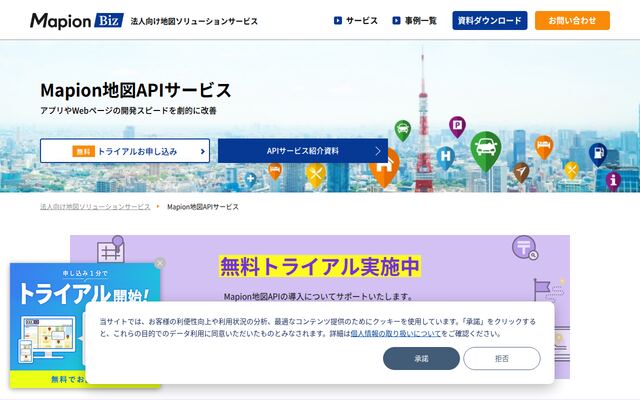This screenshot has height=400, width=640.
Task: Click postal search icon in purple banner
Action: click(x=524, y=247)
